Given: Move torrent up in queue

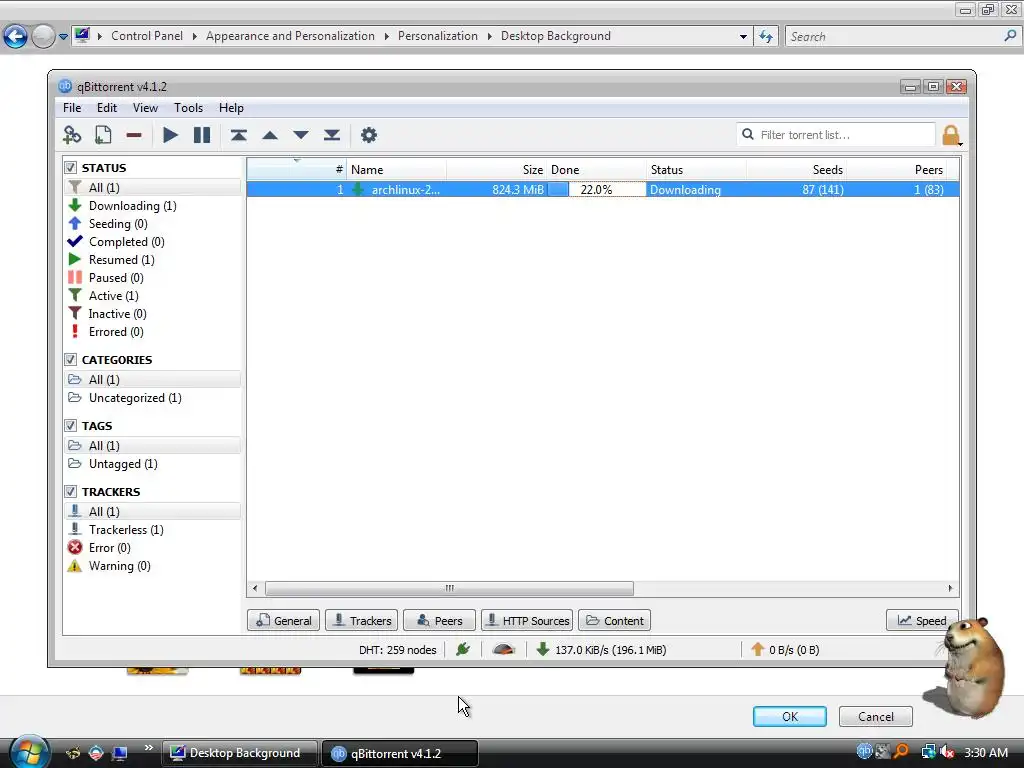Looking at the screenshot, I should point(270,135).
